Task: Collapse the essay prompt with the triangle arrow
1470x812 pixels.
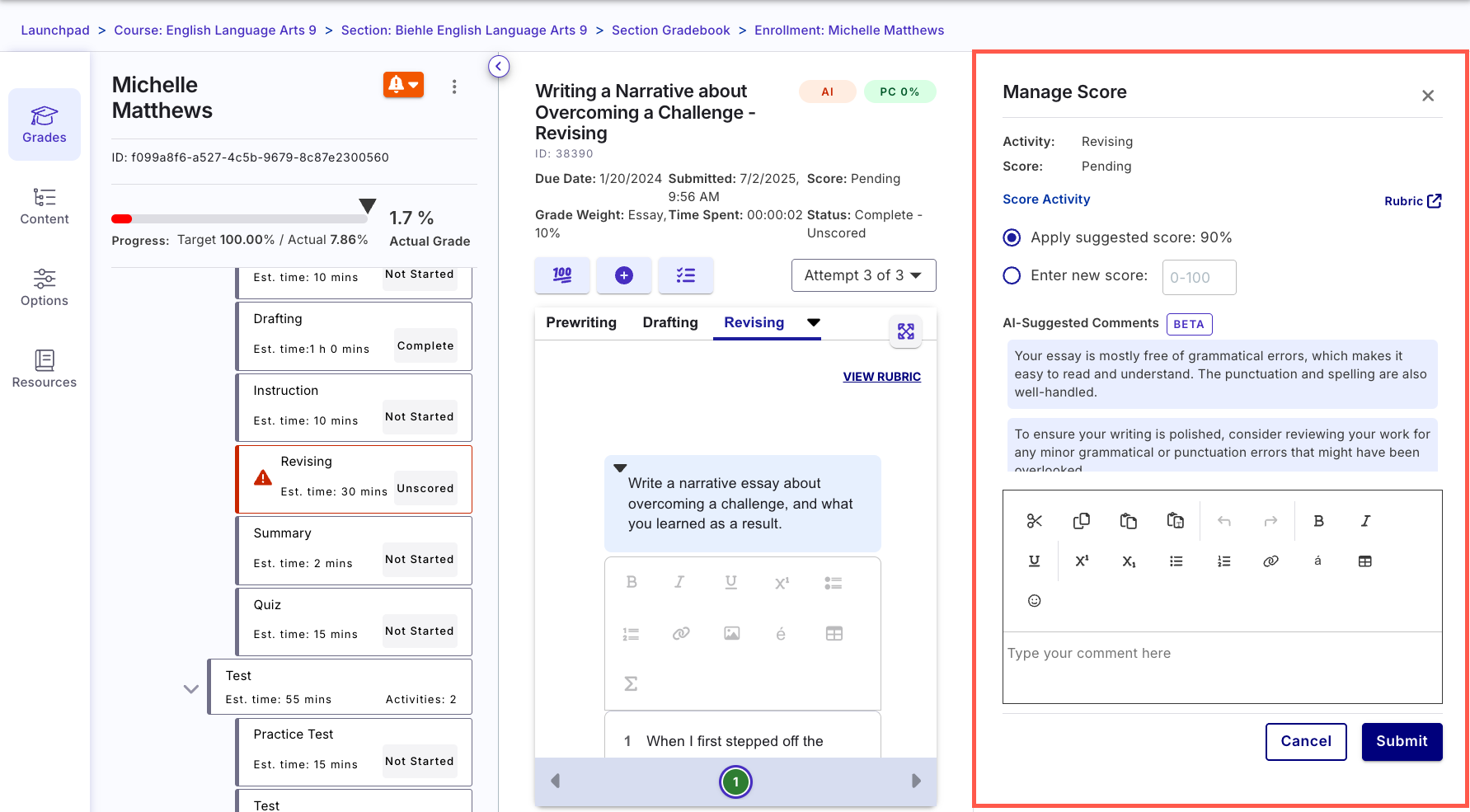Action: coord(620,468)
